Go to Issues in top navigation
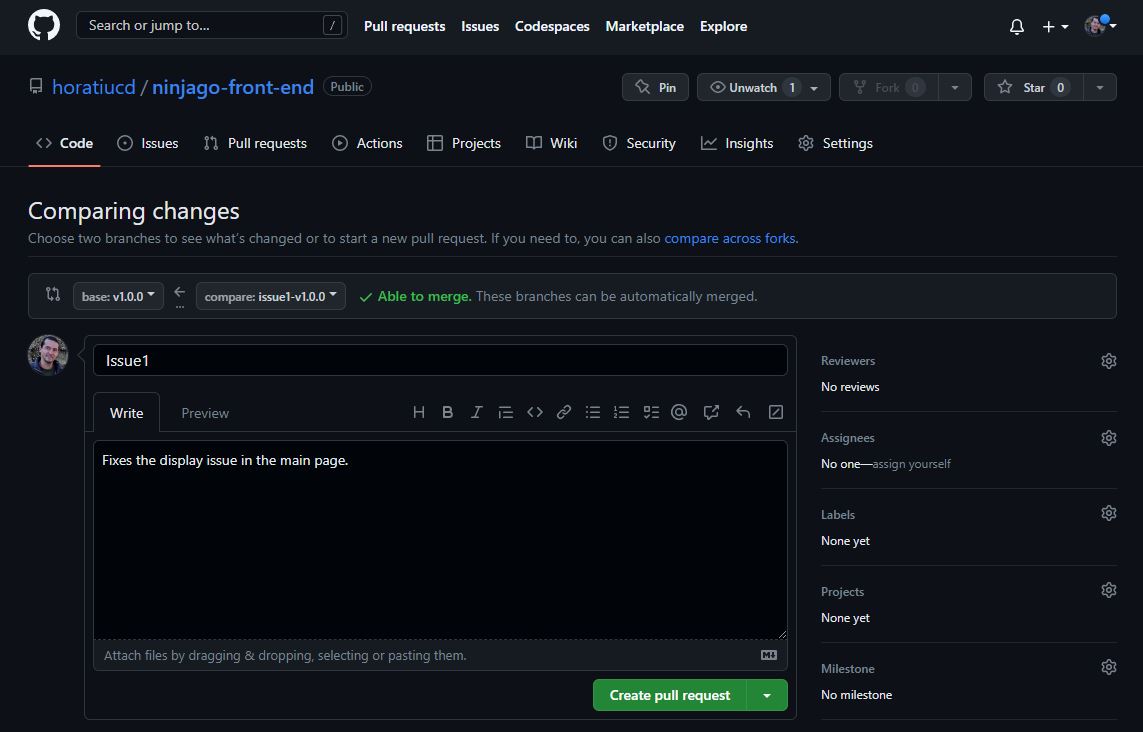Screen dimensions: 1143x732 [x=480, y=26]
